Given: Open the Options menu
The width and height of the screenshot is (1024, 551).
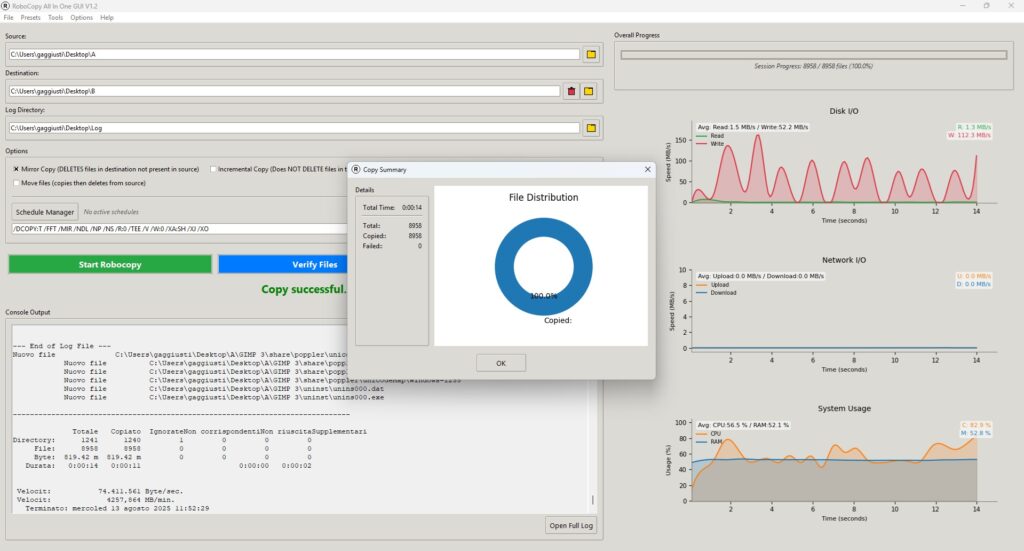Looking at the screenshot, I should 81,18.
